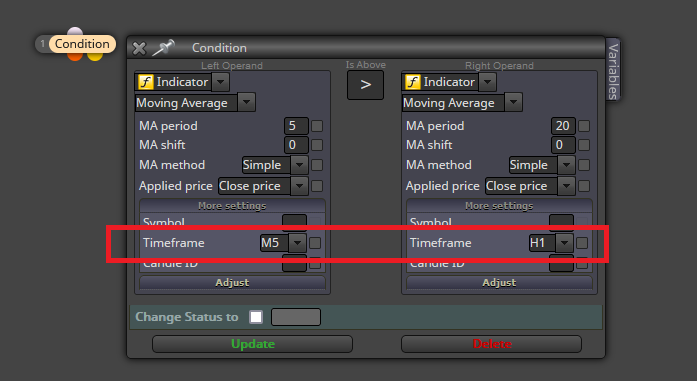
Task: Open right Moving Average indicator dropdown
Action: [x=513, y=102]
